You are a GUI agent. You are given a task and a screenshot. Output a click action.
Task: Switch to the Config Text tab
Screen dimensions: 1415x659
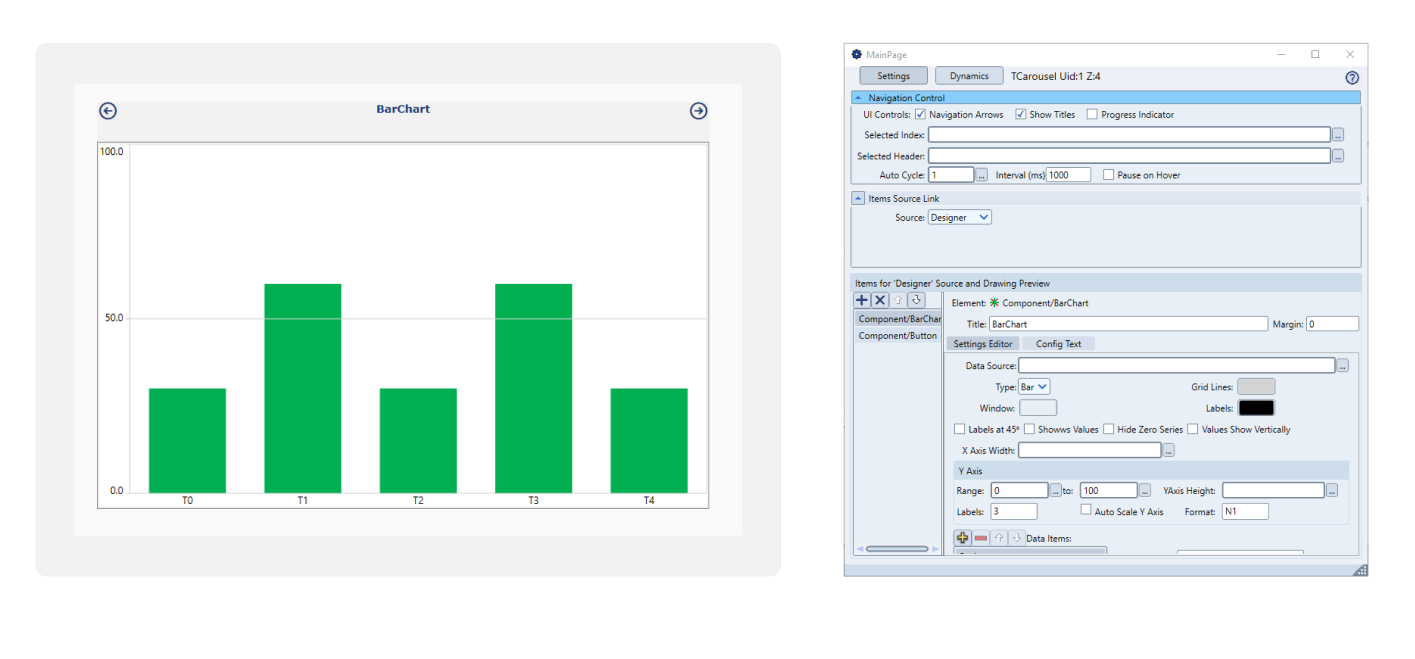(x=1058, y=344)
